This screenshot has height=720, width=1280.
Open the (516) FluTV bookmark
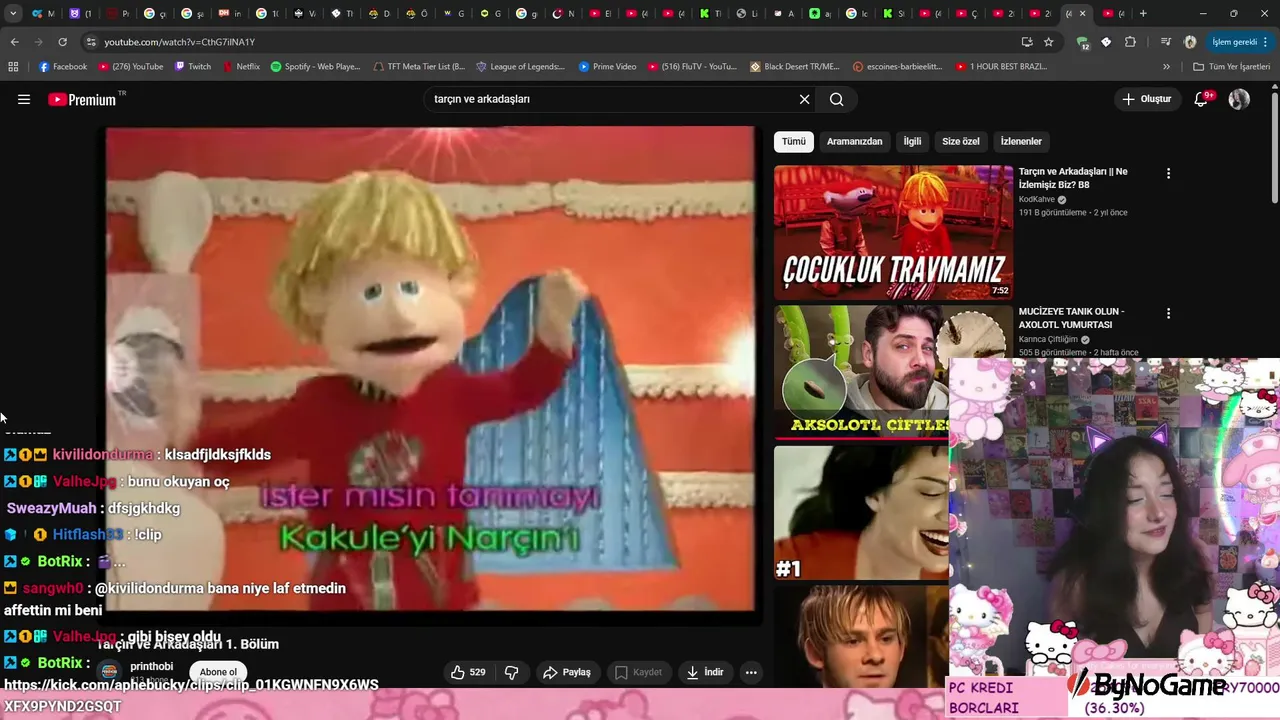[x=692, y=67]
